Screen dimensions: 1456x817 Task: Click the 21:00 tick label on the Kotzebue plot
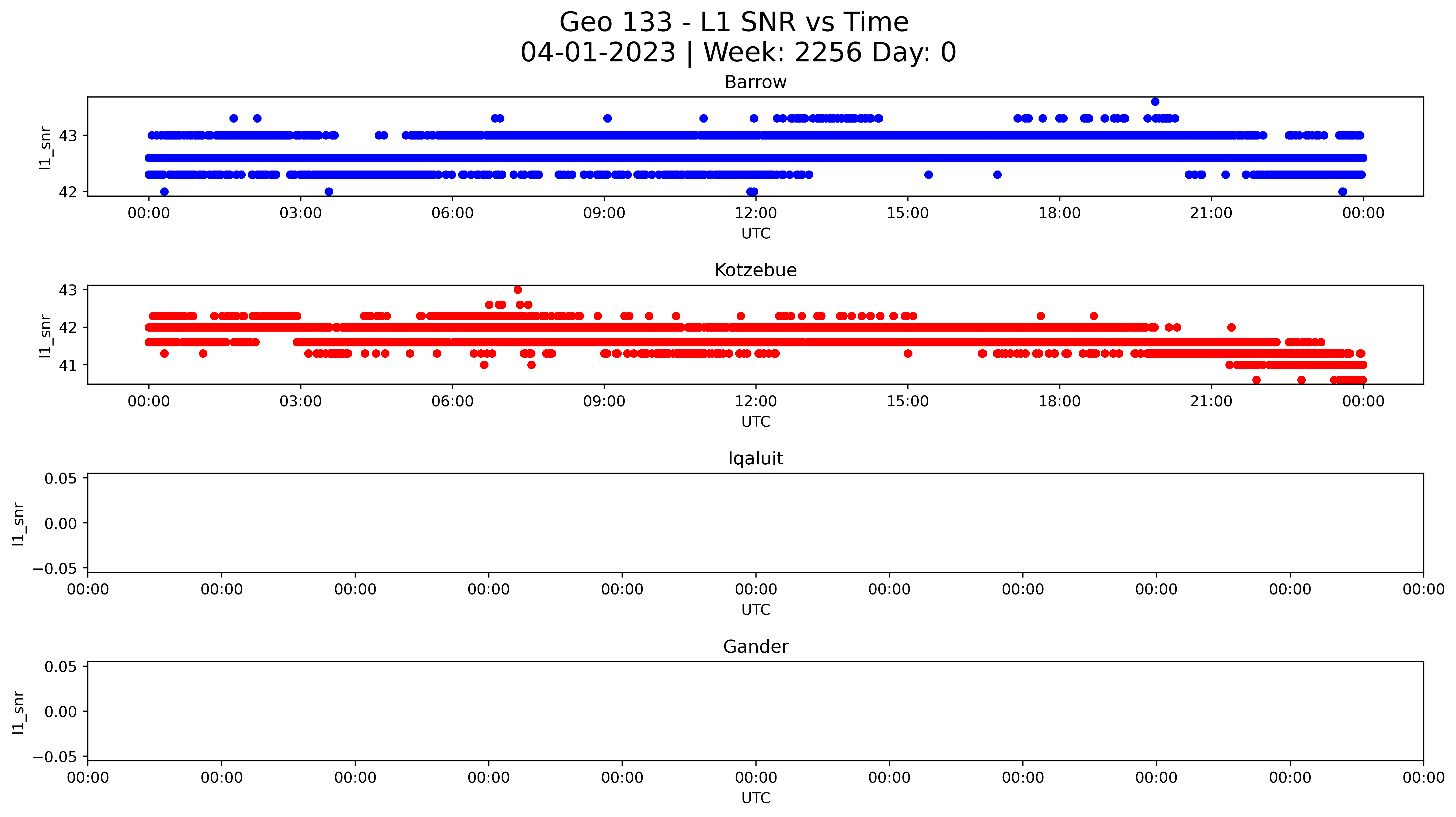coord(1211,402)
